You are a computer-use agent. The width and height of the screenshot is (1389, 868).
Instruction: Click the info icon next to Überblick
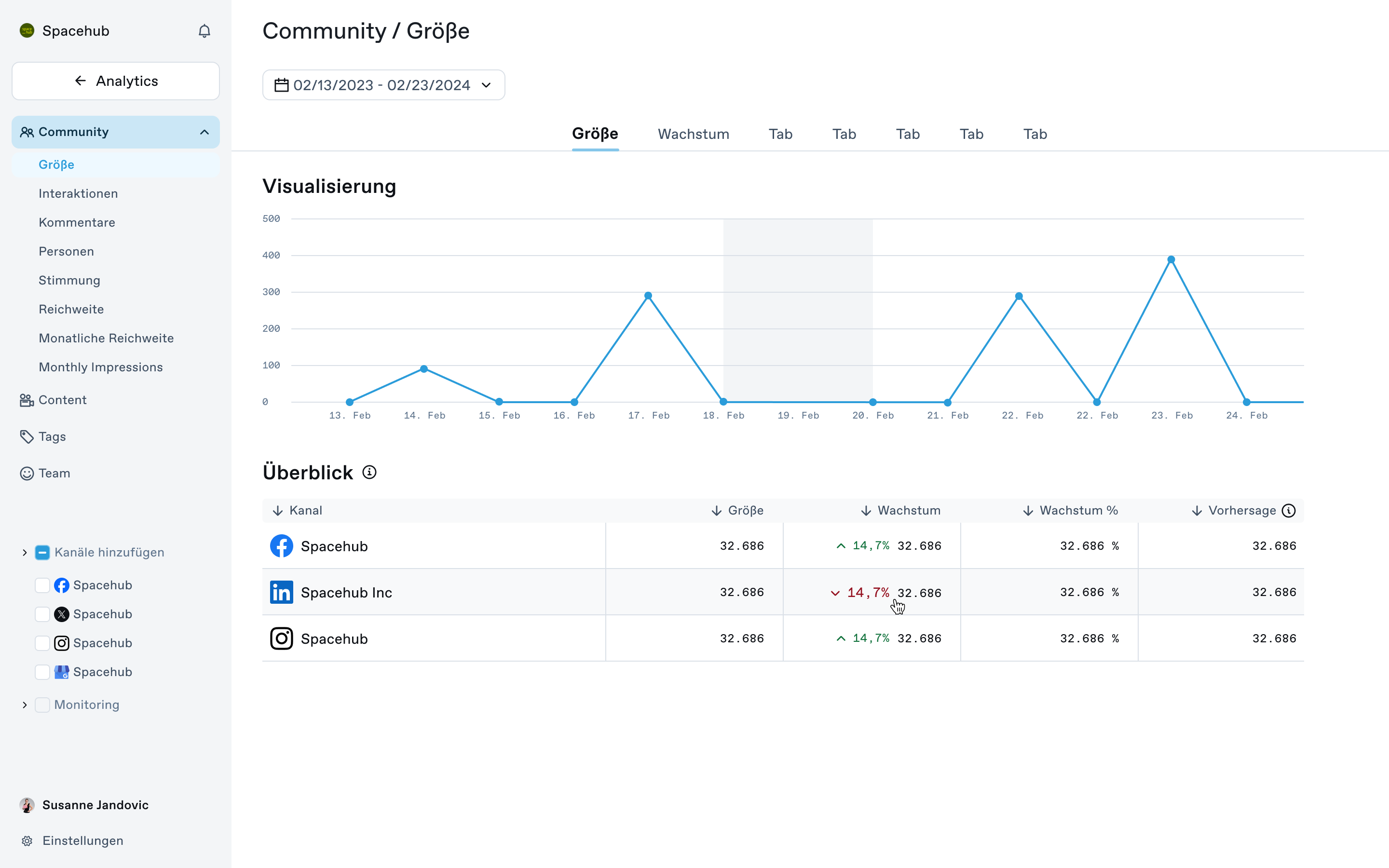(369, 473)
